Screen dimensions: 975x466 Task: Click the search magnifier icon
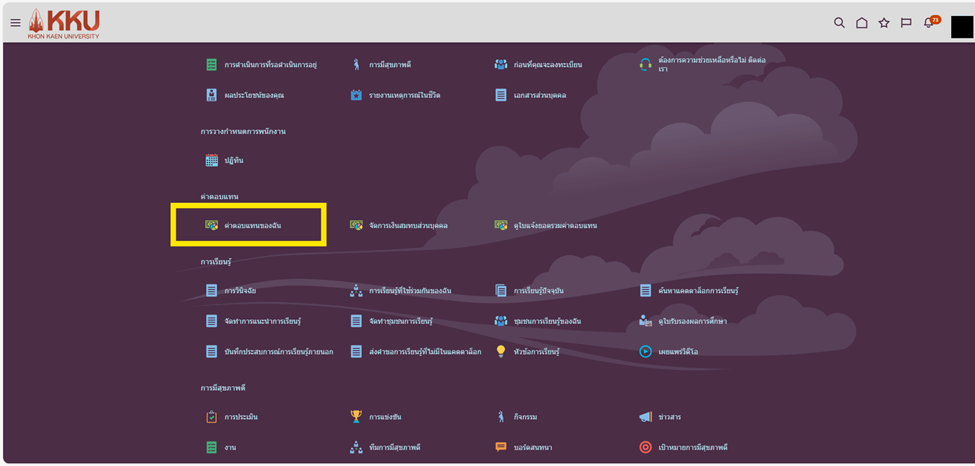point(839,23)
